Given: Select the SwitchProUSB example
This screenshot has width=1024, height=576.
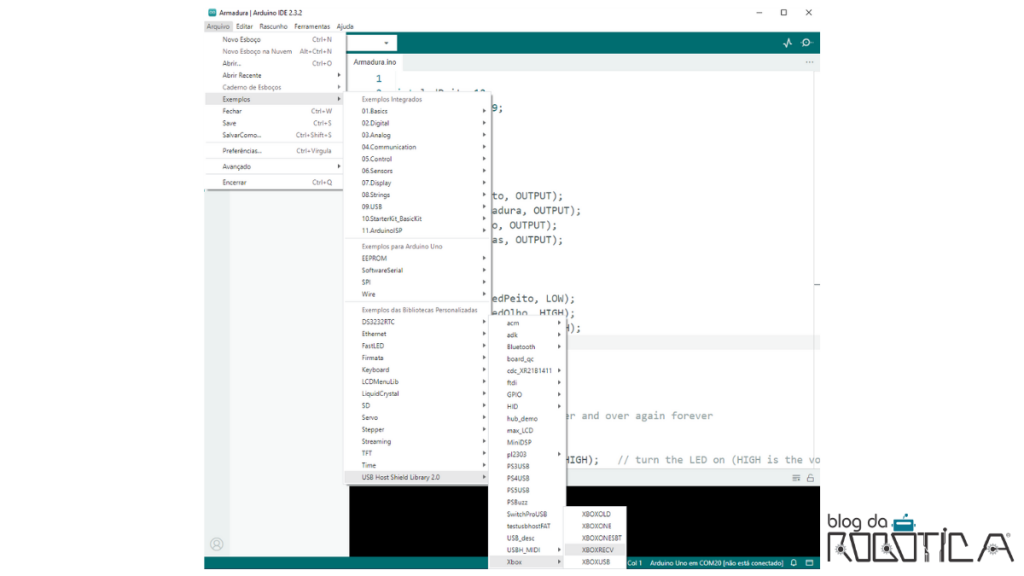Looking at the screenshot, I should coord(527,515).
